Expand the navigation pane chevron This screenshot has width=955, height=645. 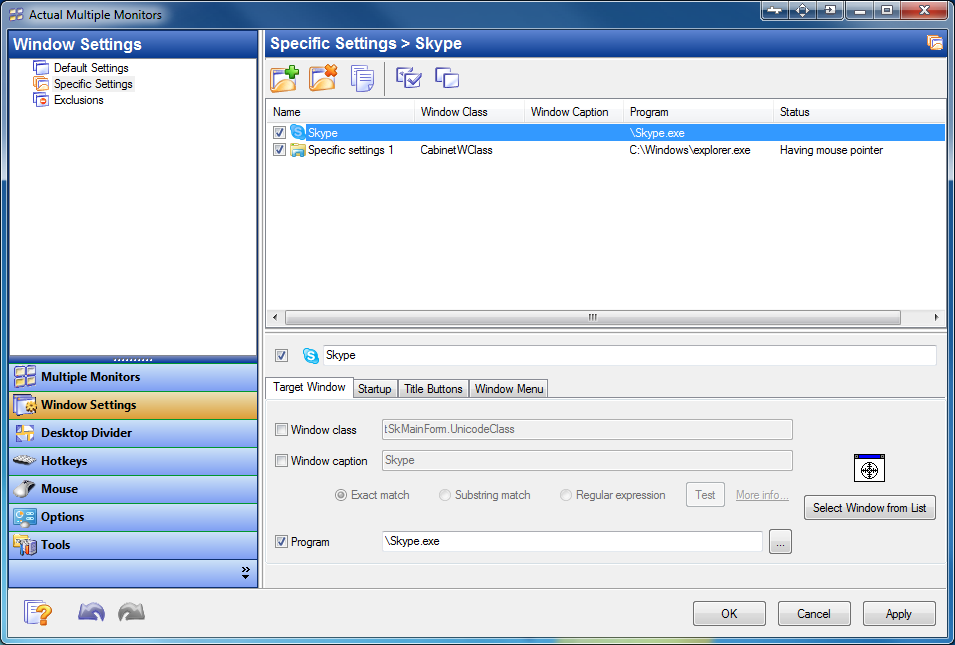pos(245,573)
